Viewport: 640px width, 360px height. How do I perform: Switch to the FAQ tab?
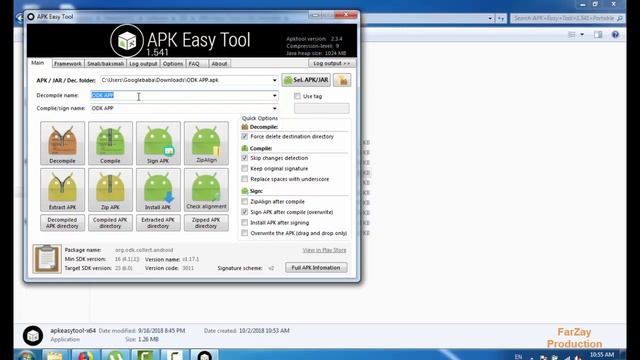click(x=195, y=64)
